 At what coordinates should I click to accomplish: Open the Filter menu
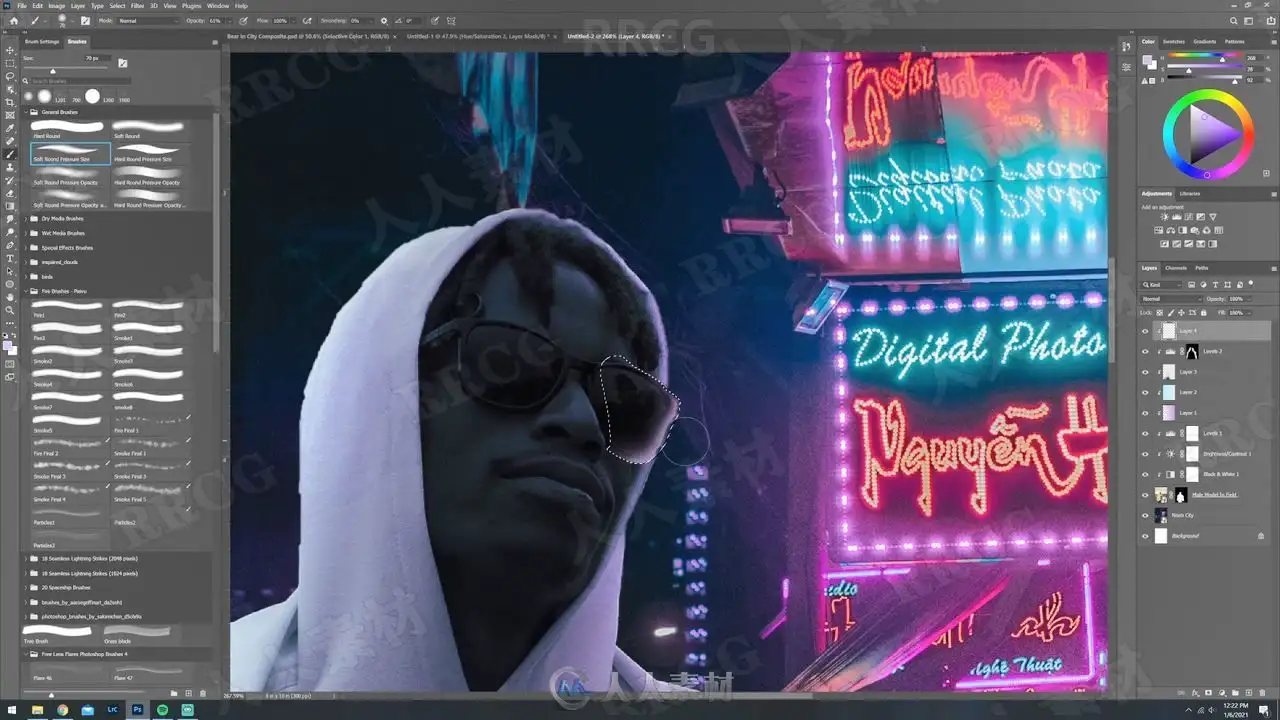(x=136, y=6)
